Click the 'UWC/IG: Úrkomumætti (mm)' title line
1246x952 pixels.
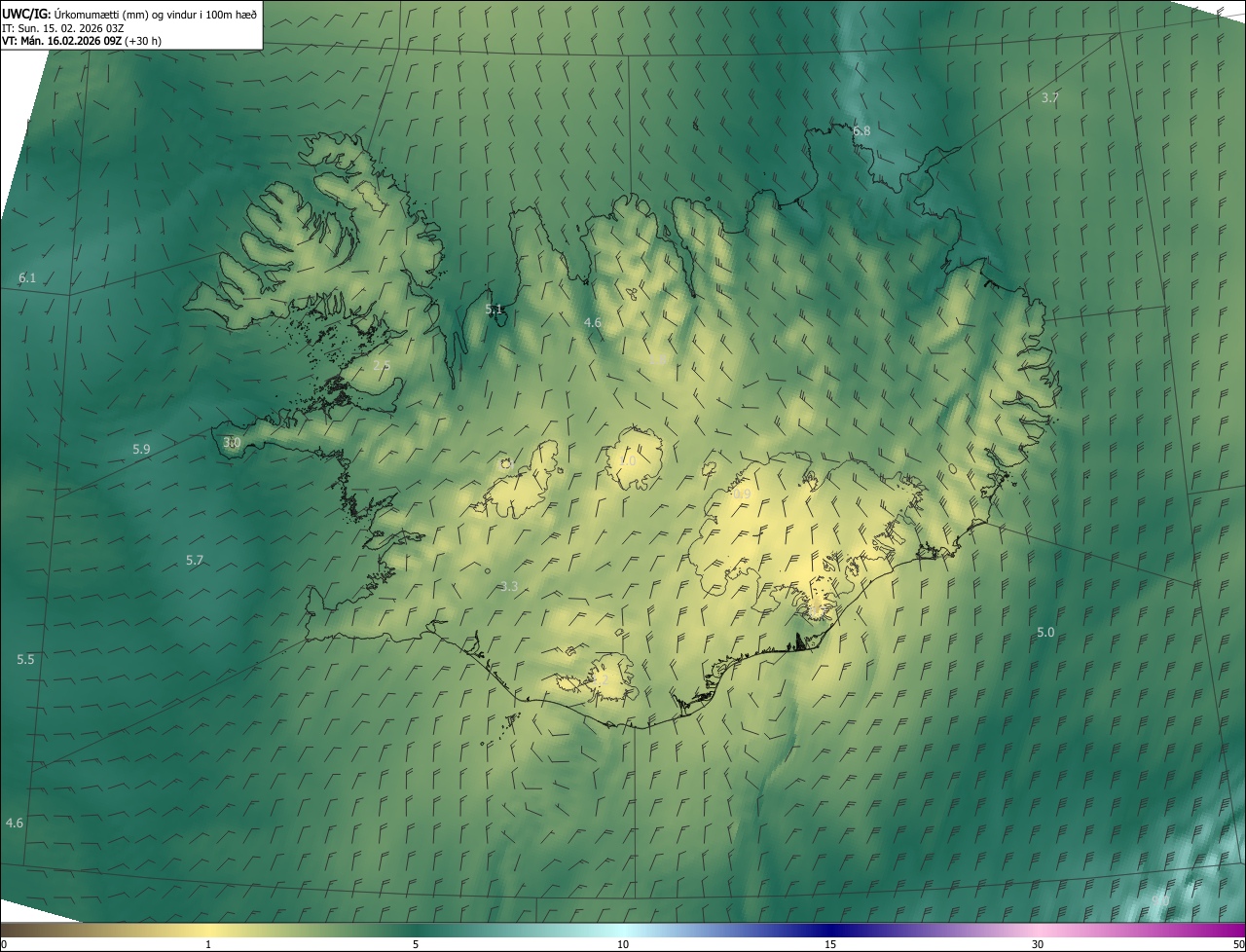click(x=128, y=14)
